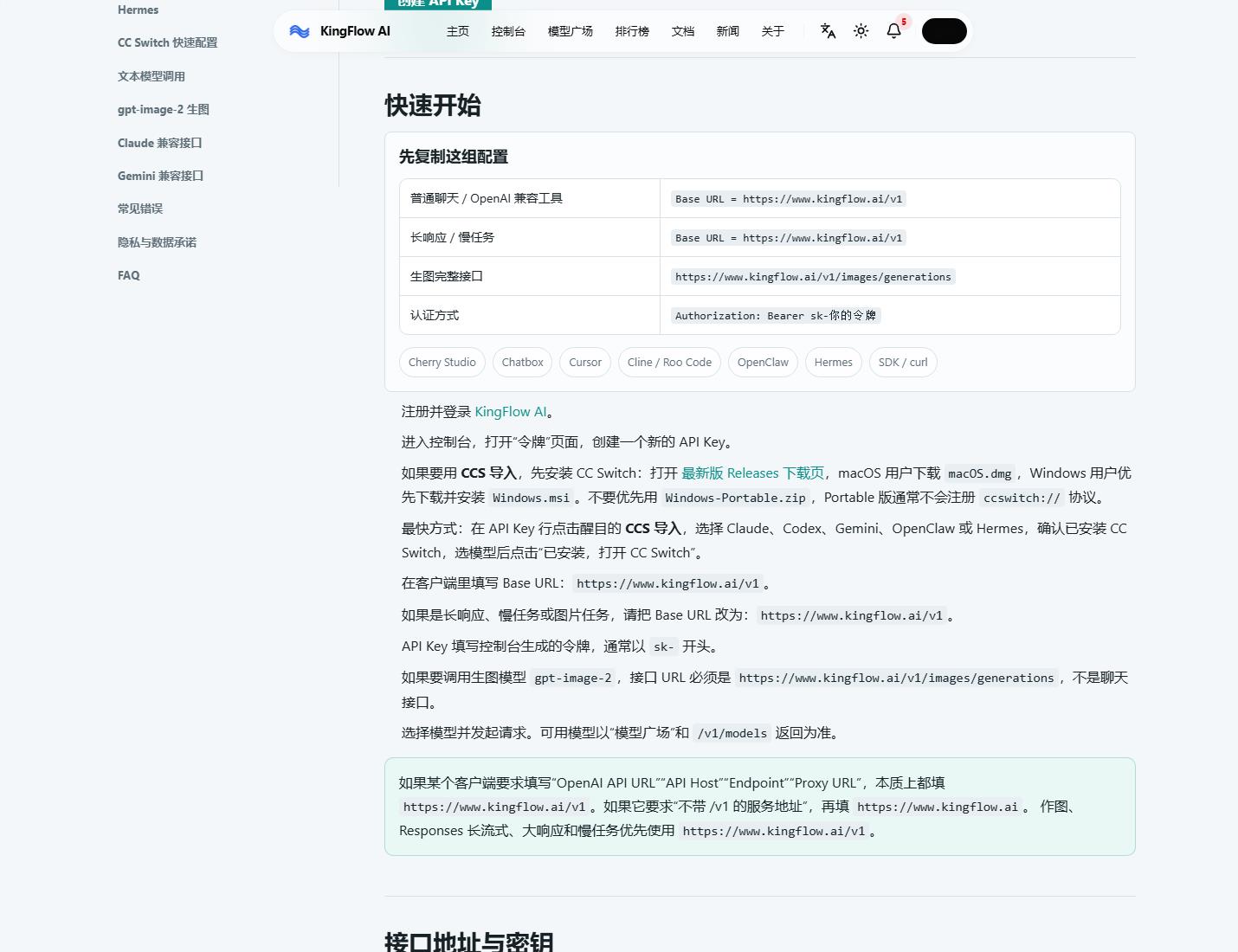Select the Cursor chip

coord(585,363)
